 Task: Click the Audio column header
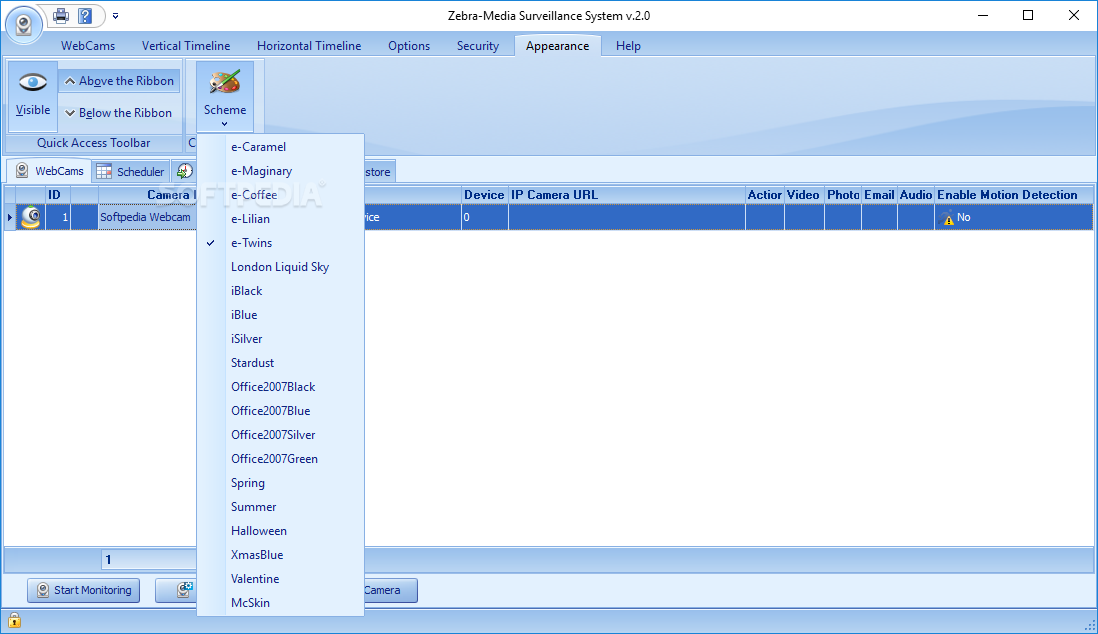pos(916,195)
